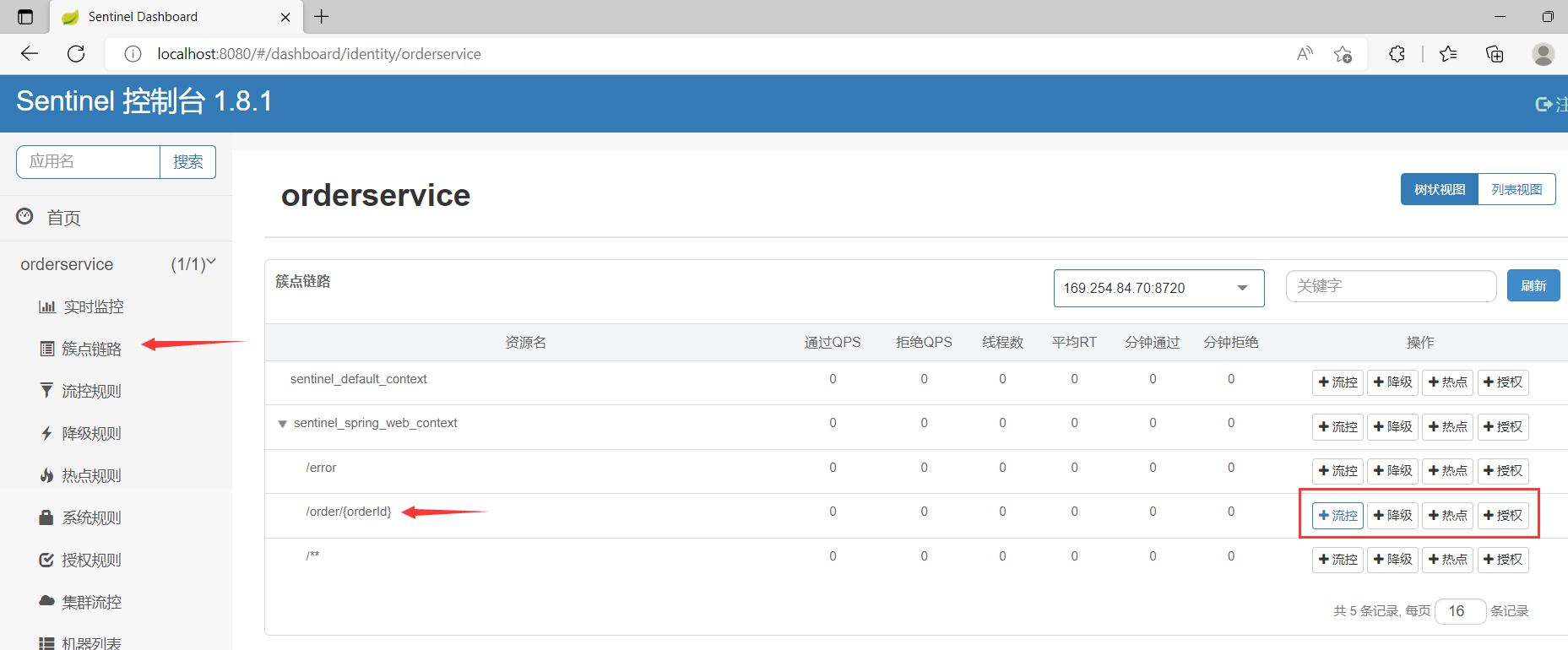The width and height of the screenshot is (1568, 650).
Task: Add 流控 rule for /error
Action: coord(1337,471)
